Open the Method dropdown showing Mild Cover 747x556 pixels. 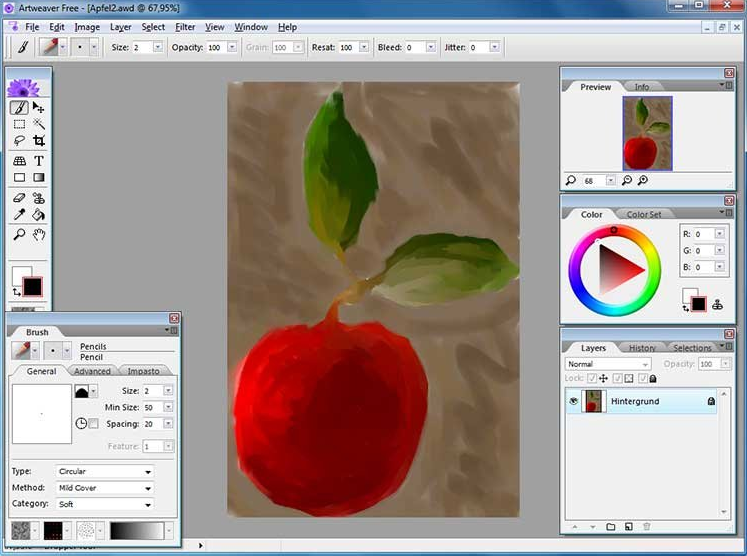[105, 488]
